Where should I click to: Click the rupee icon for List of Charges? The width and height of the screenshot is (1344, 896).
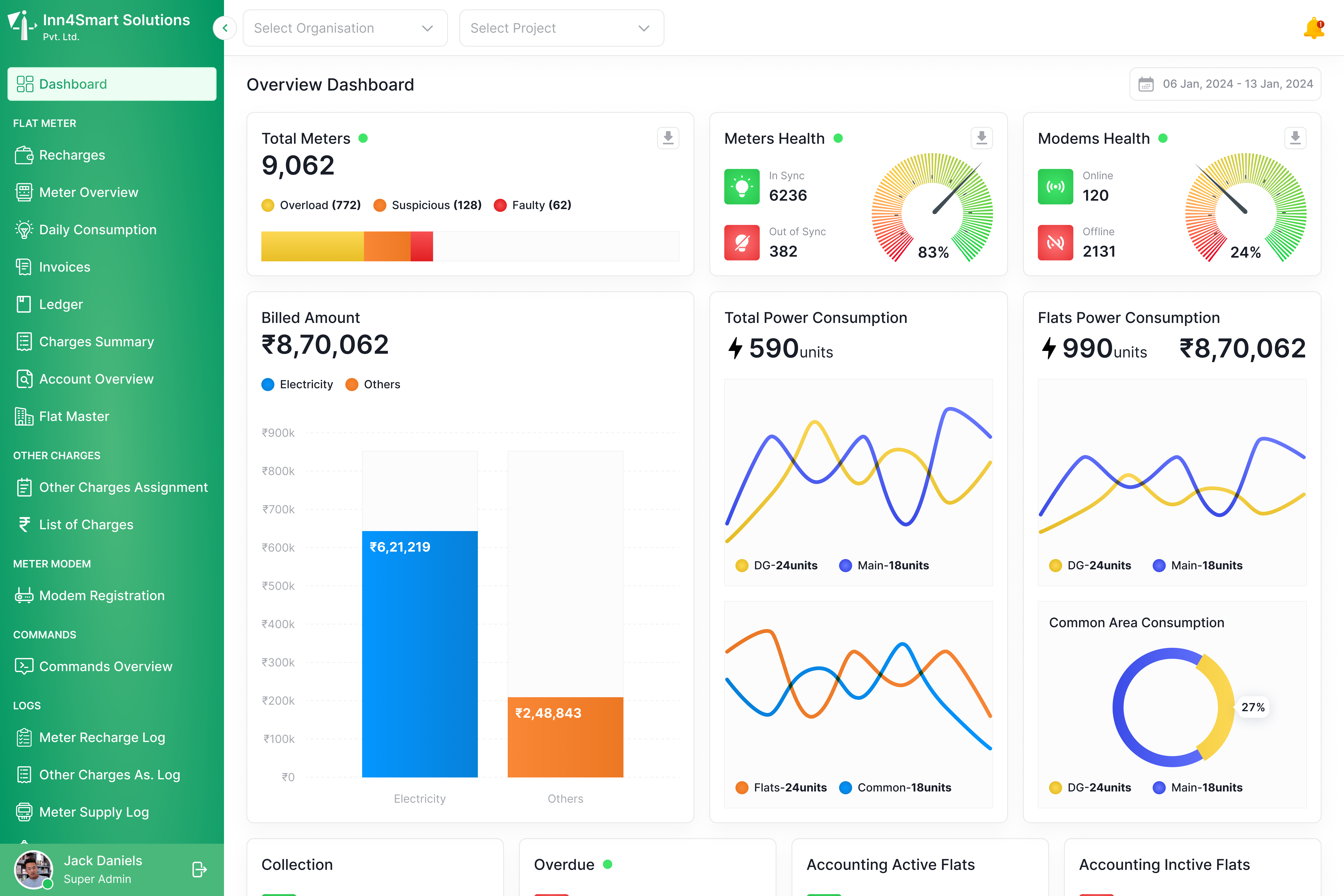(x=24, y=524)
